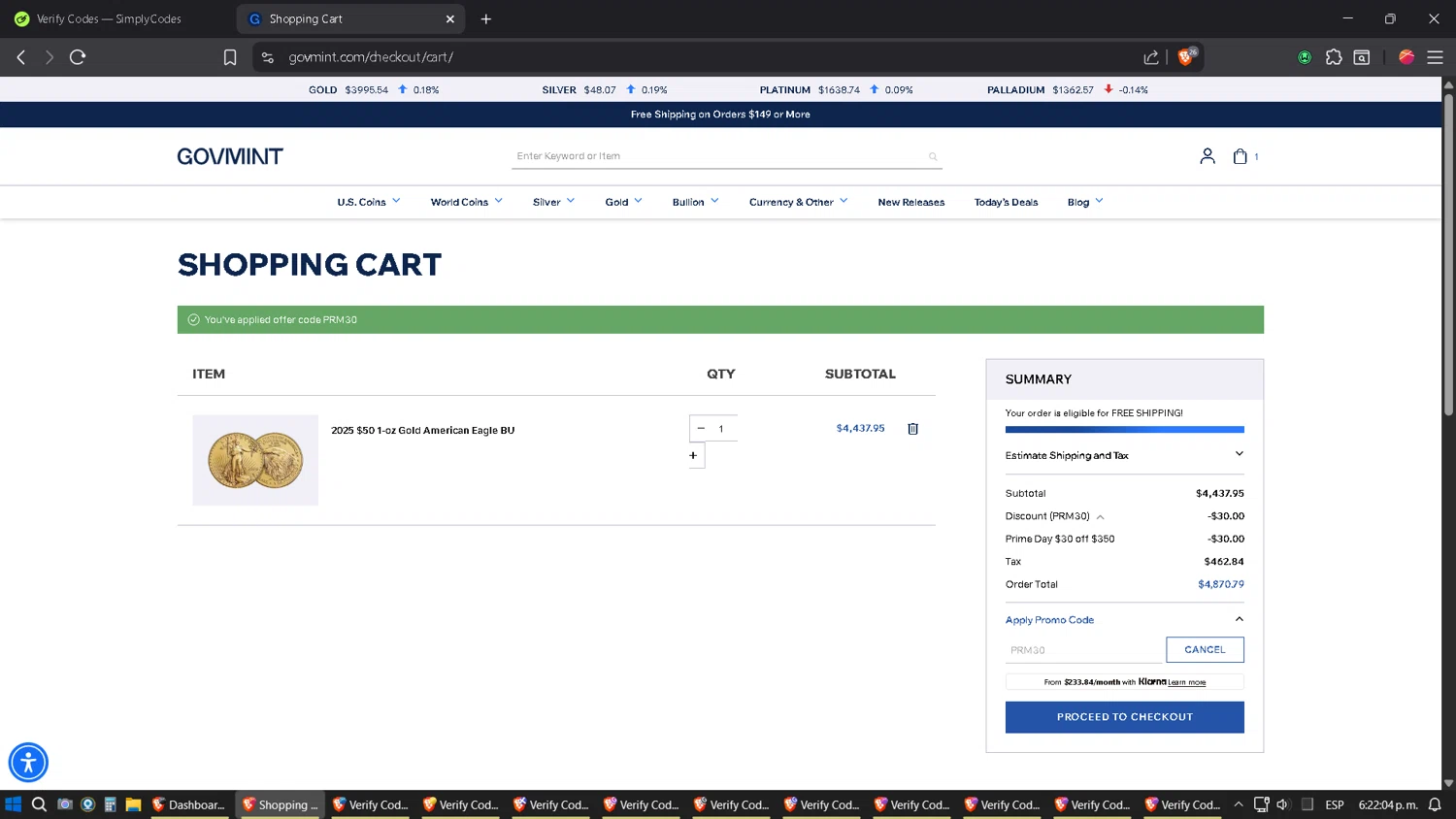The image size is (1456, 819).
Task: Click the Order Total amount $4,870.79
Action: click(1220, 584)
